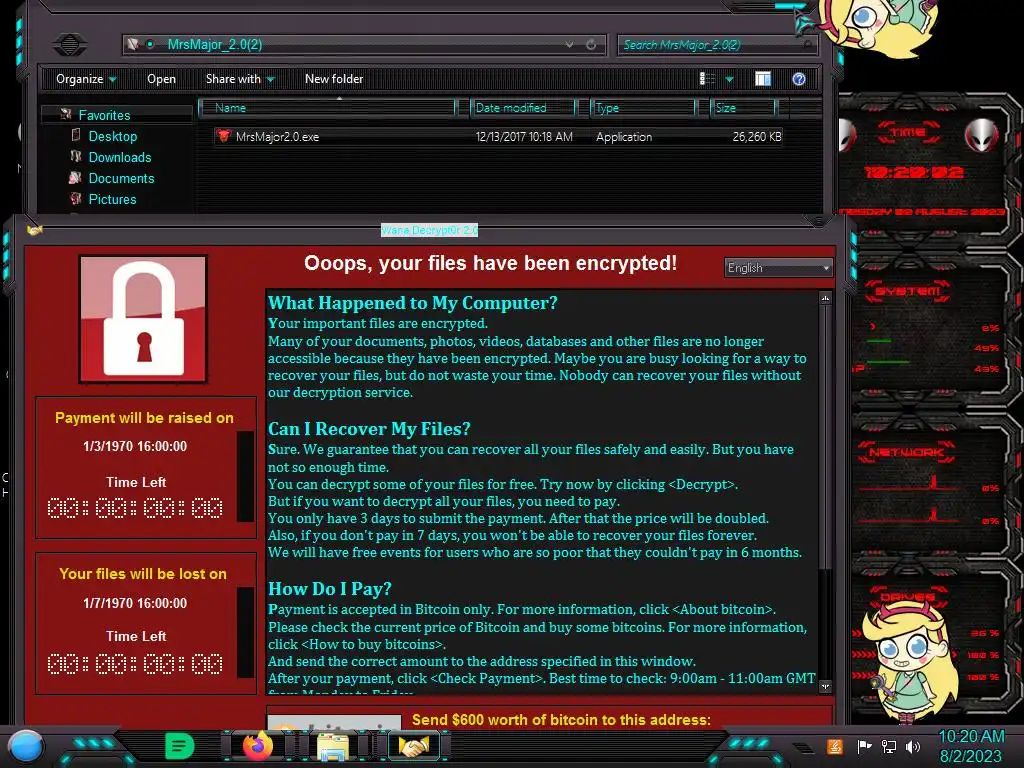This screenshot has width=1024, height=768.
Task: Click the Search MrsMajor_2.0(2) field
Action: click(x=716, y=45)
